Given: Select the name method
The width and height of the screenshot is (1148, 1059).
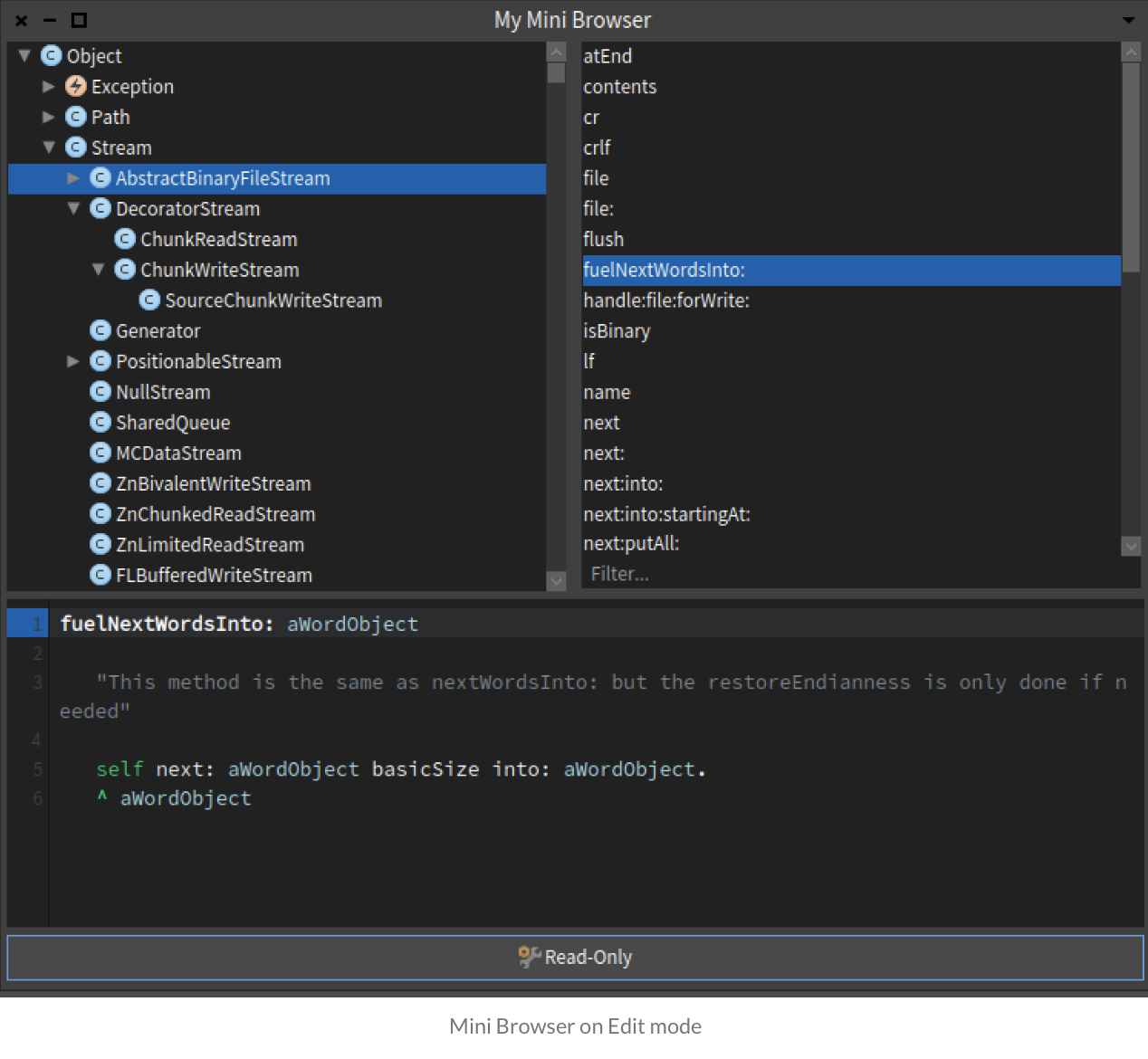Looking at the screenshot, I should [851, 392].
